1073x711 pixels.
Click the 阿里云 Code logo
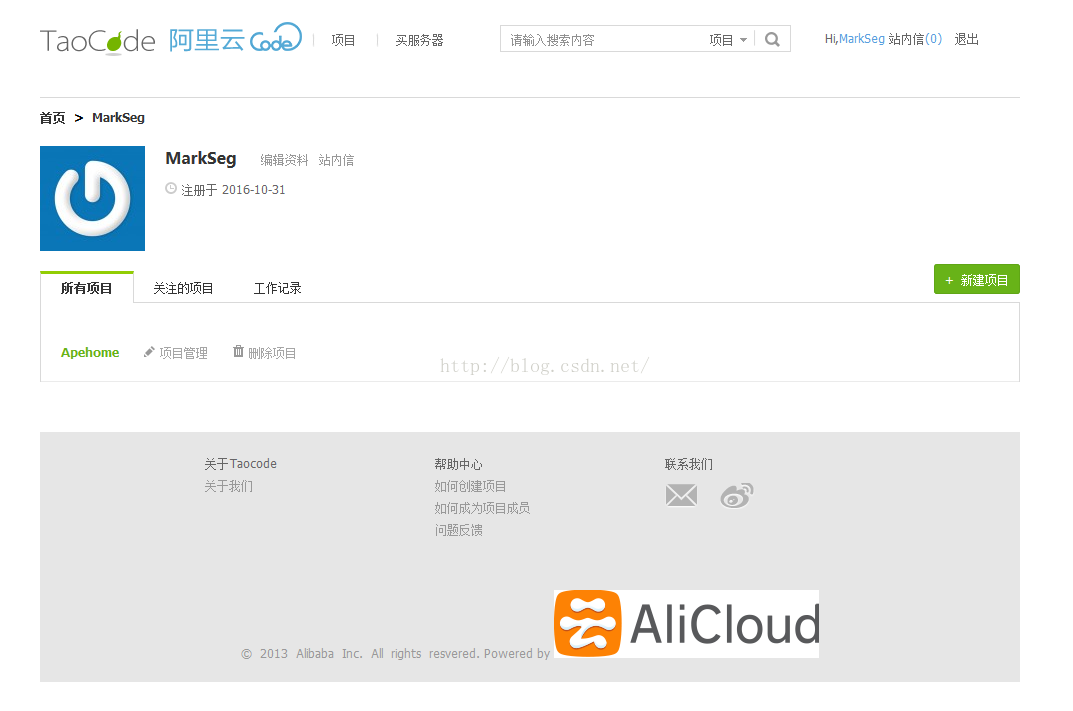235,38
